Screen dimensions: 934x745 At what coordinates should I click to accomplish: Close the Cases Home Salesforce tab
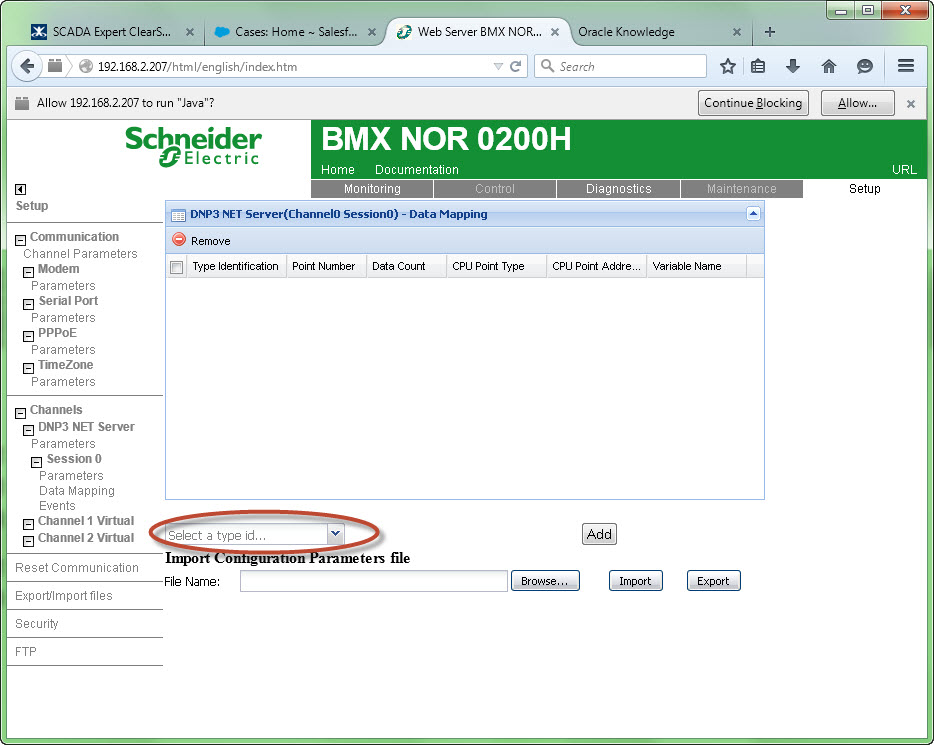click(372, 32)
